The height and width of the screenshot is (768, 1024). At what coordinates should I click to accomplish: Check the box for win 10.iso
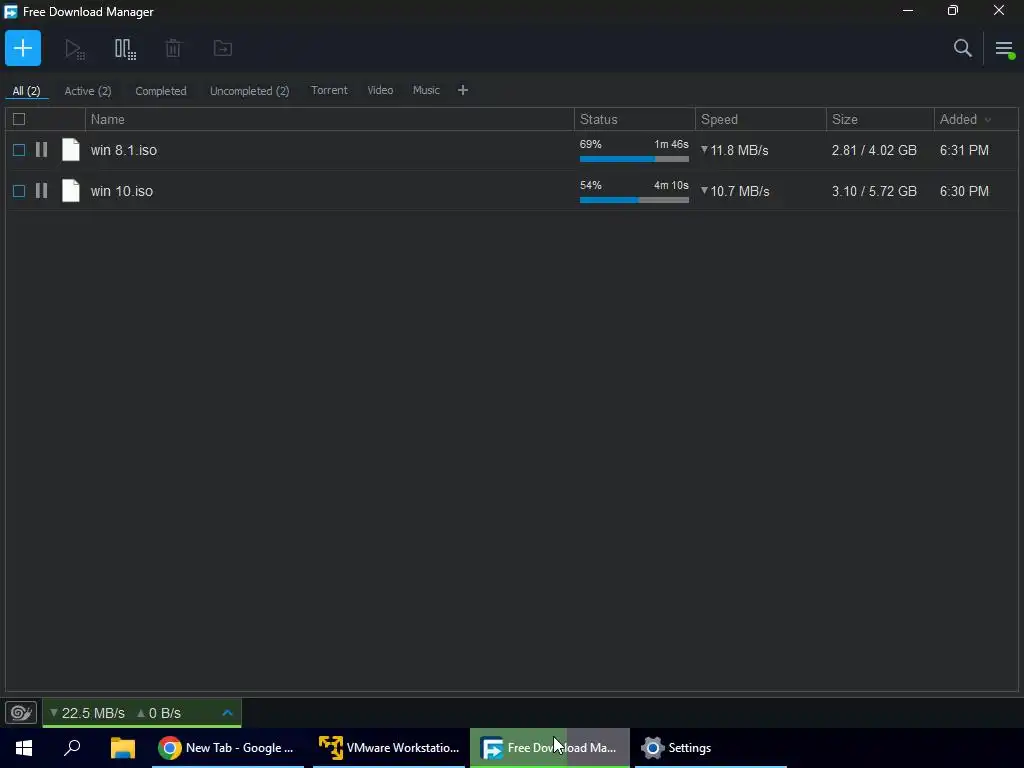pos(19,191)
